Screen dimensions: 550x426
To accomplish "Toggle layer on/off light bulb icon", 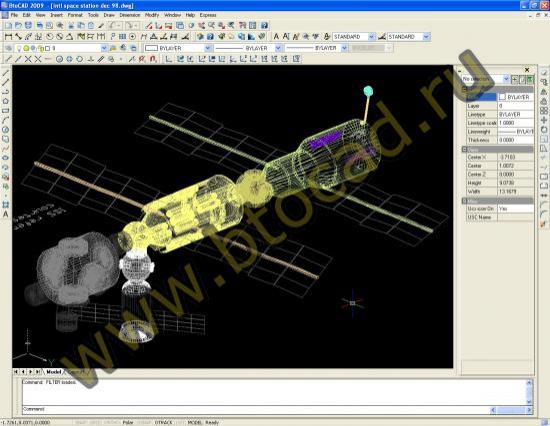I will coord(19,48).
